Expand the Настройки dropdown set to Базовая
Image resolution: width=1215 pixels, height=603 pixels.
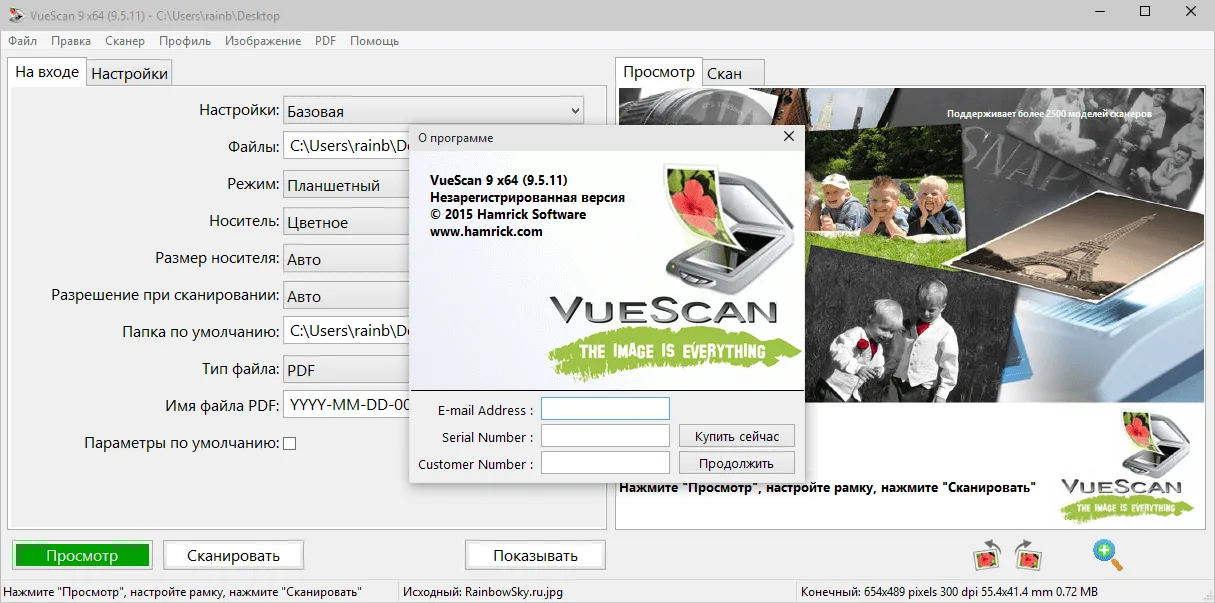[433, 111]
